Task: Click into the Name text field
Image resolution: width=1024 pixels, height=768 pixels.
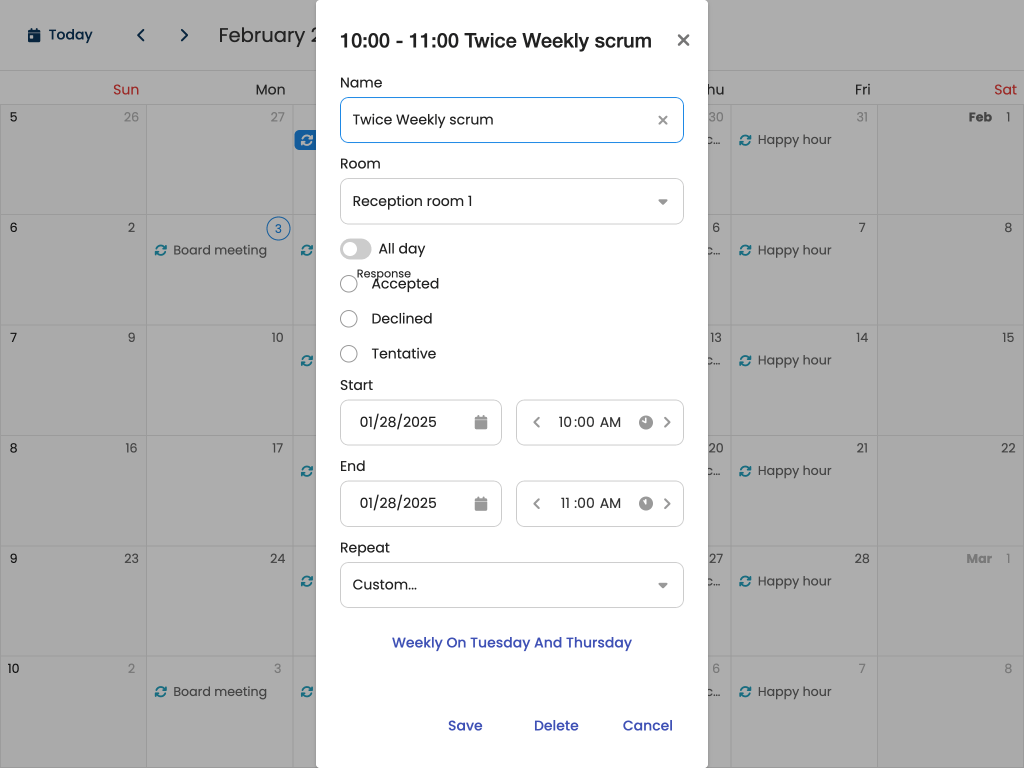Action: pos(495,120)
